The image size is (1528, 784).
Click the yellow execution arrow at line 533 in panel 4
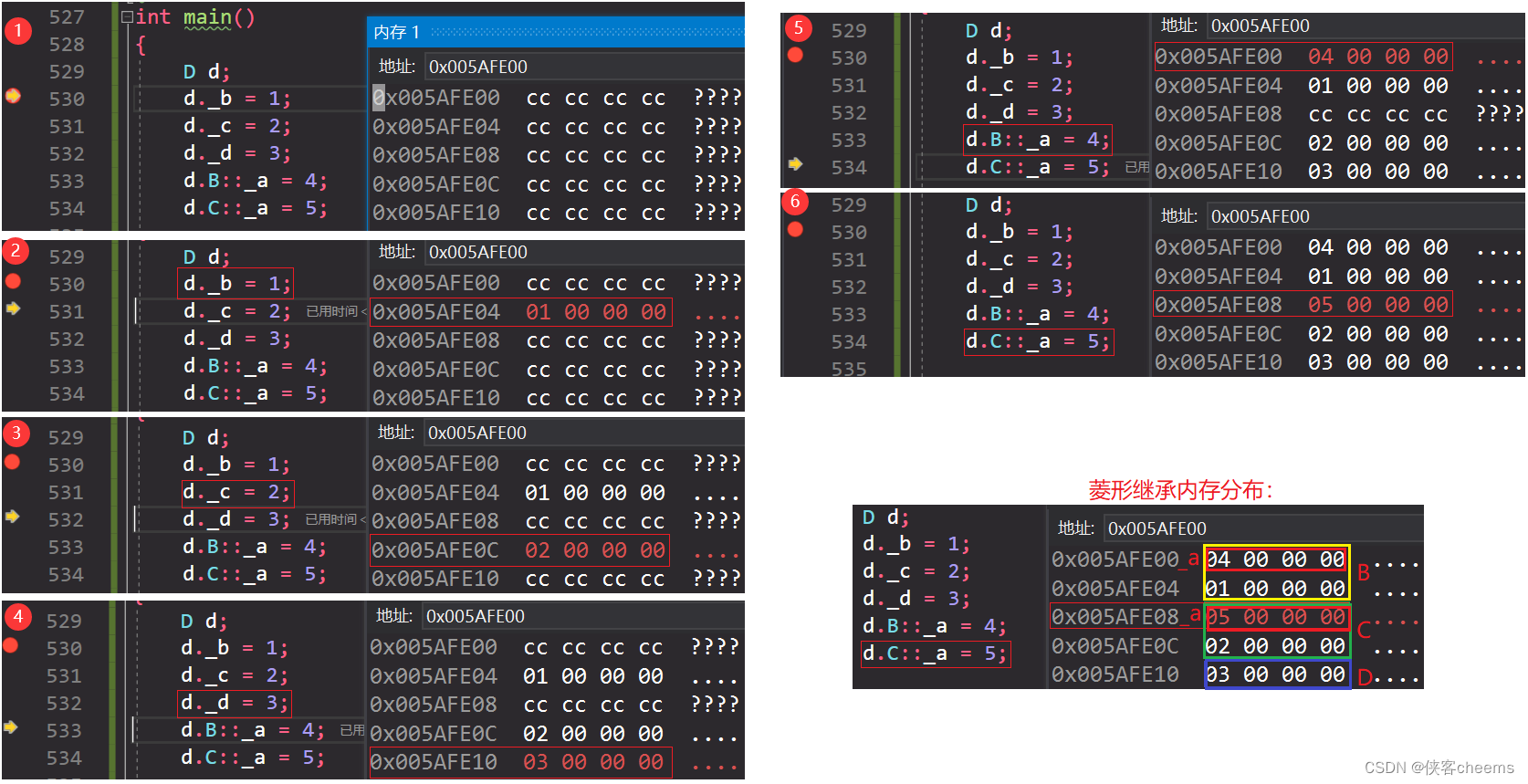click(x=11, y=727)
